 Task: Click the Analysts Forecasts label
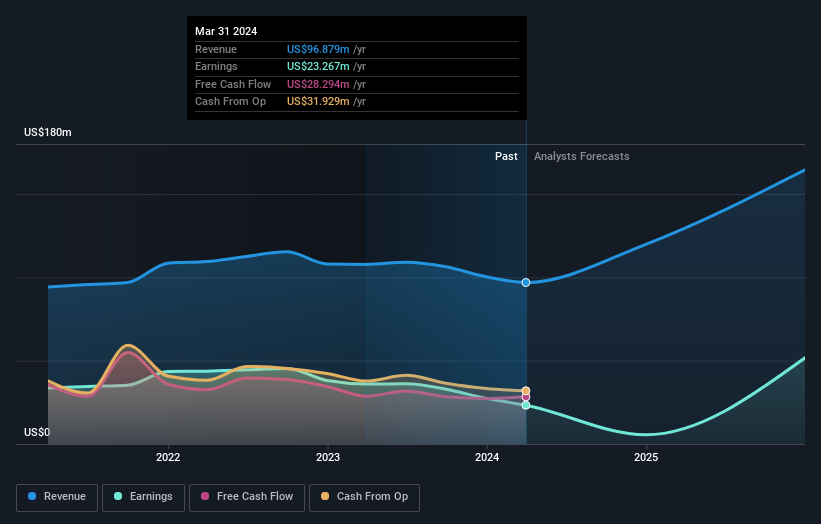[x=581, y=156]
